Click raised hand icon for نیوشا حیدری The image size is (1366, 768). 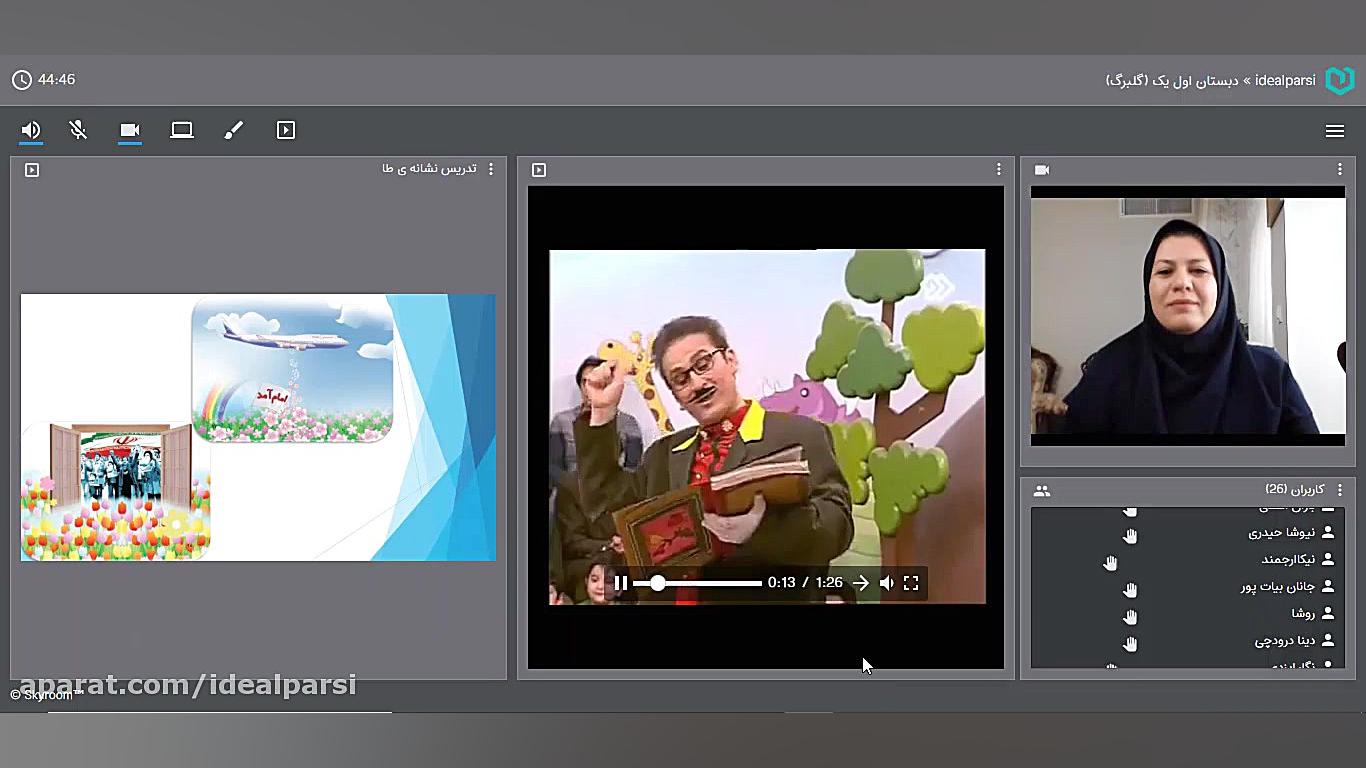click(x=1130, y=536)
